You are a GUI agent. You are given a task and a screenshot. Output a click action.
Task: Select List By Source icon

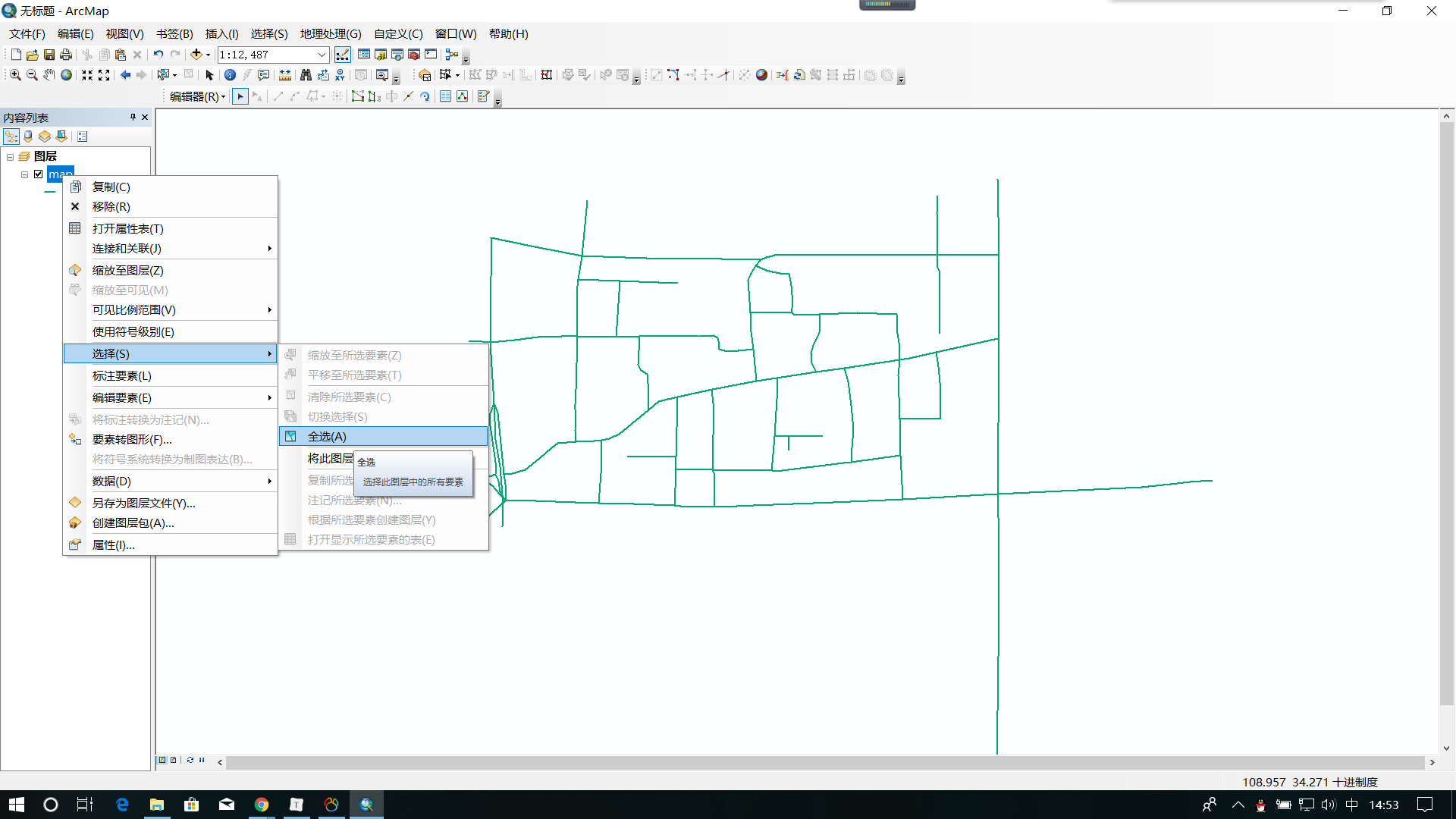[28, 136]
